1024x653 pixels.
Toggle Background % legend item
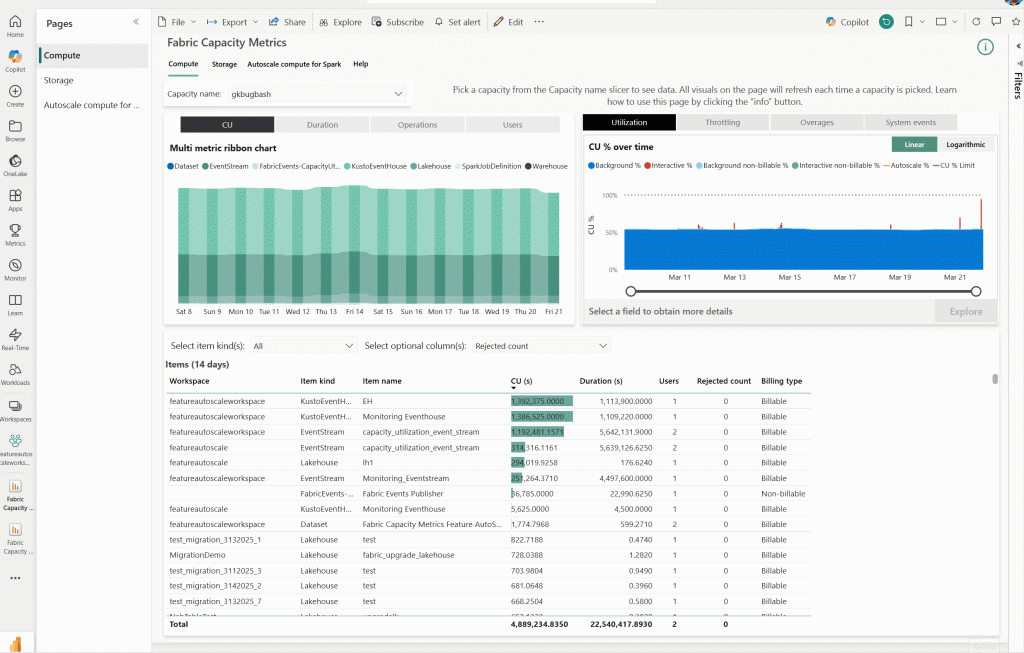(x=615, y=166)
